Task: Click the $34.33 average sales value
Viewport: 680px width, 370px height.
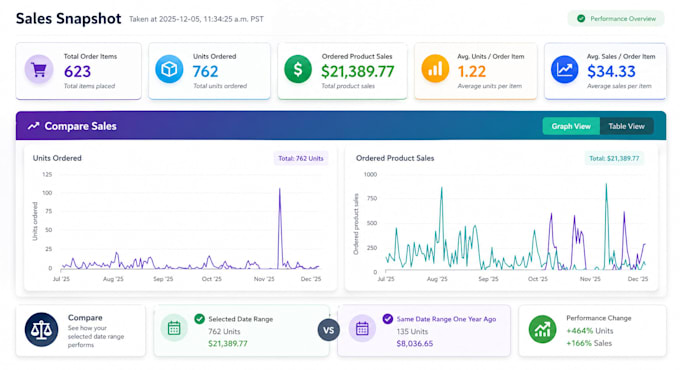Action: click(611, 72)
